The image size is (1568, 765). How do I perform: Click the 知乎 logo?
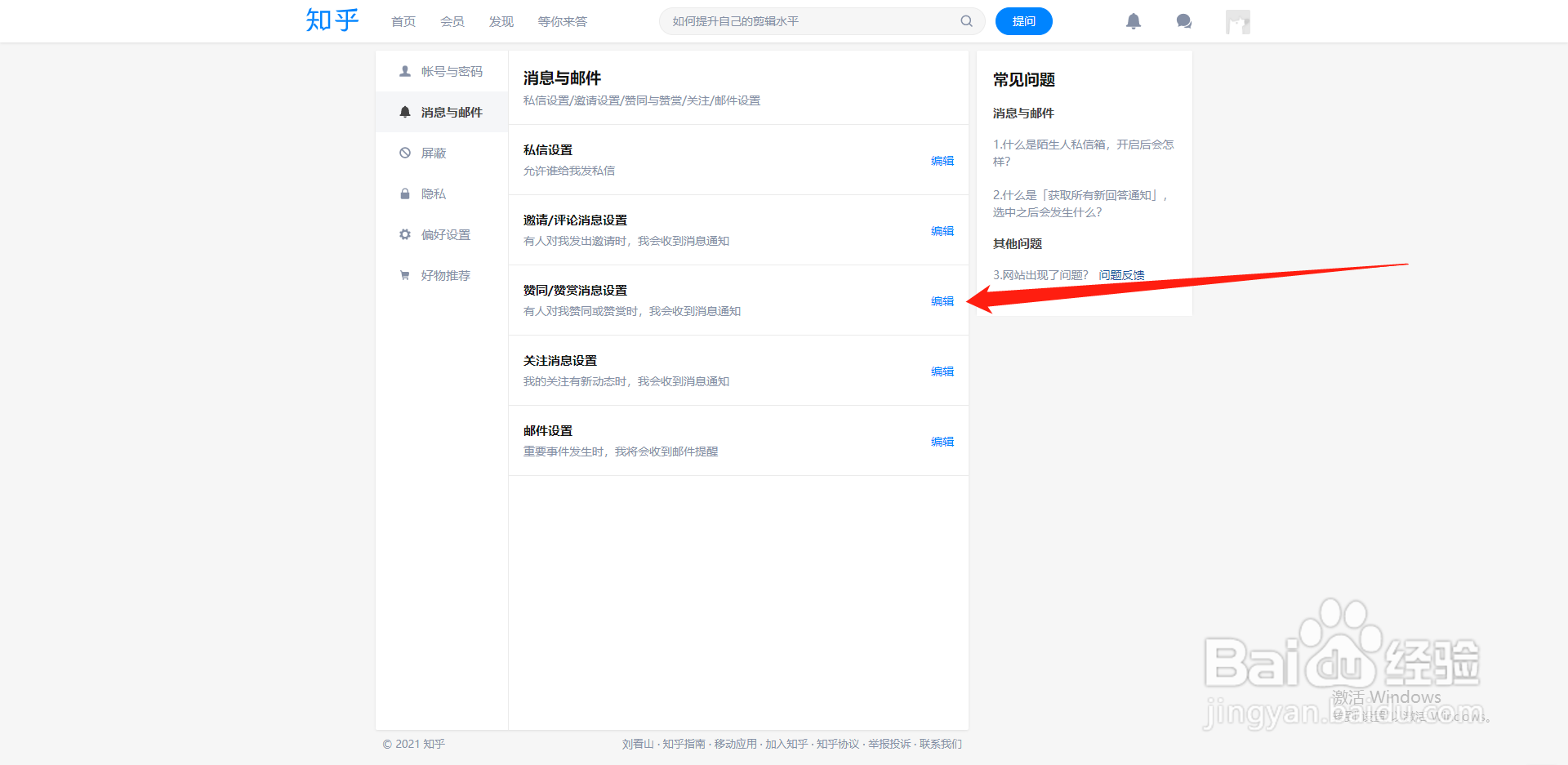[332, 20]
